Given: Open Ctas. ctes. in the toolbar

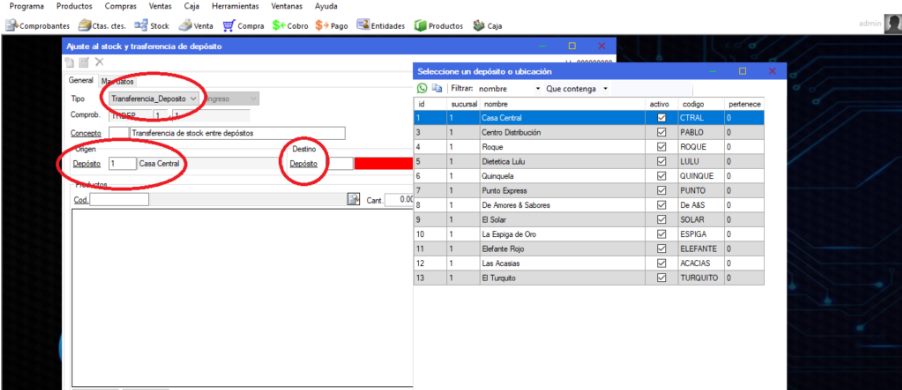Looking at the screenshot, I should [103, 26].
